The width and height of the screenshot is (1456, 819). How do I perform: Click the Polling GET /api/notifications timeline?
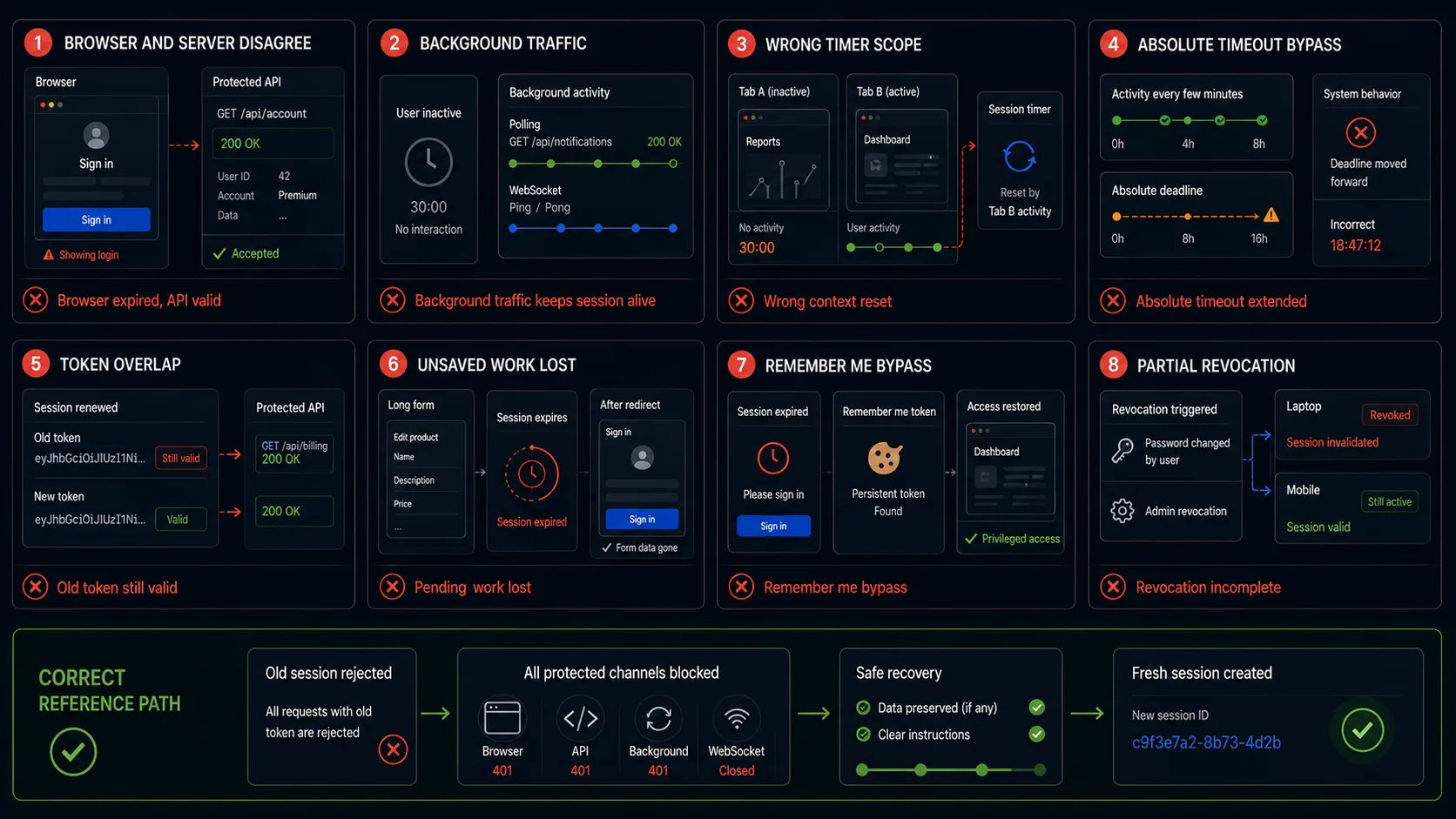pos(593,164)
